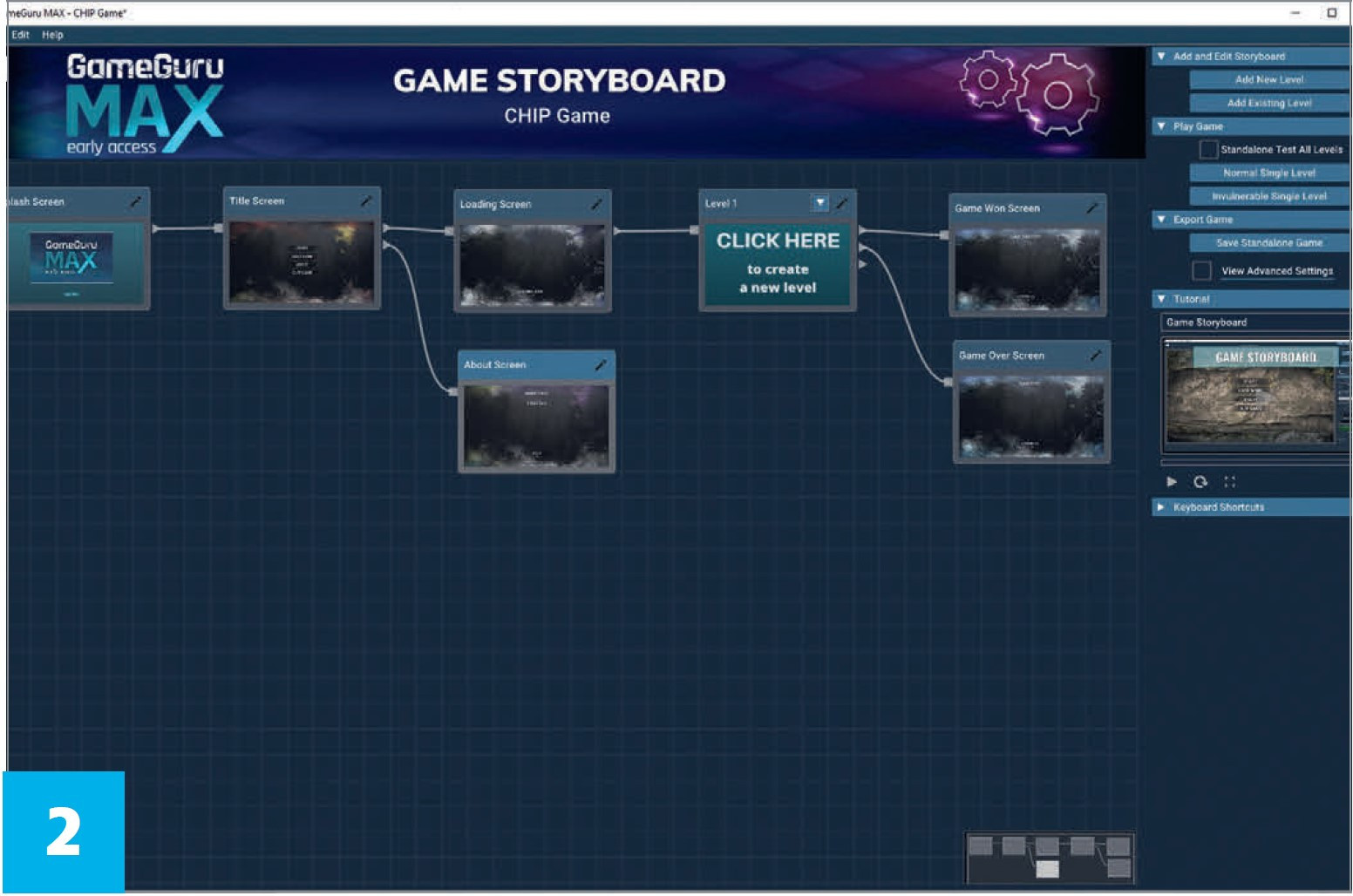1353x896 pixels.
Task: Select the About Screen thumbnail
Action: click(536, 425)
